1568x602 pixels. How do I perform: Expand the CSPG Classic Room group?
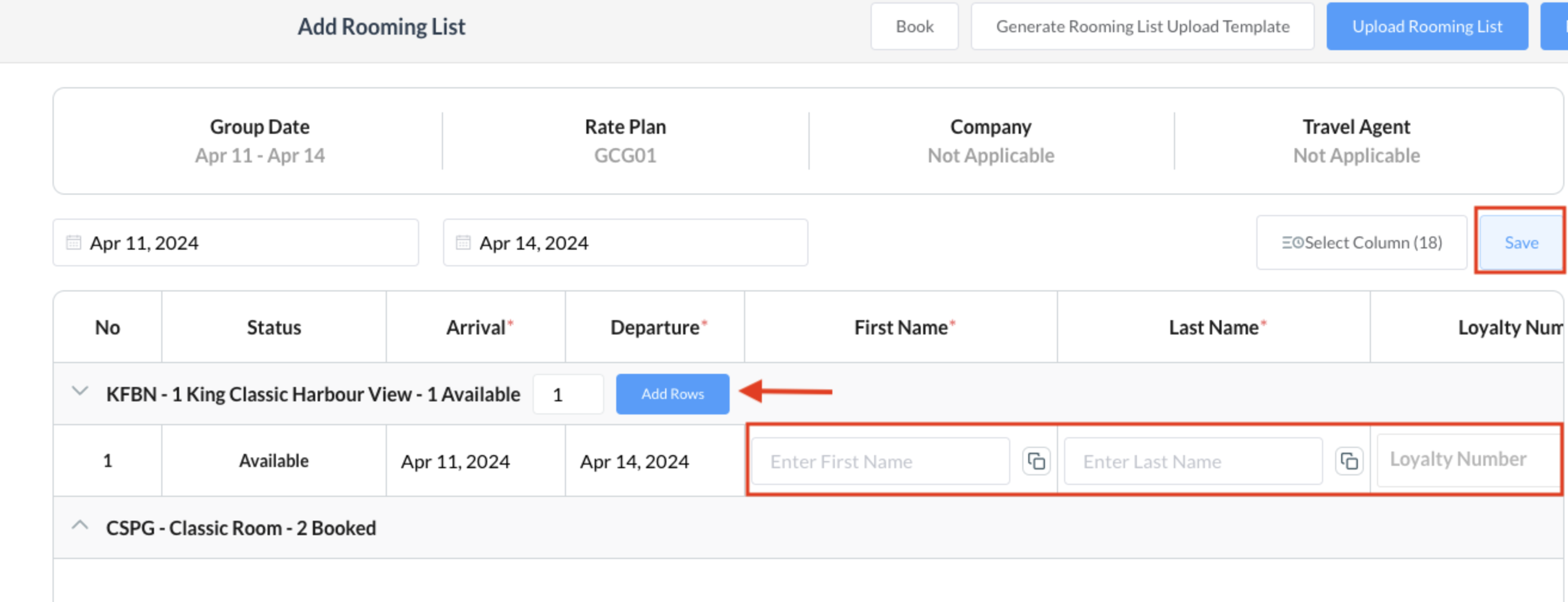point(81,526)
